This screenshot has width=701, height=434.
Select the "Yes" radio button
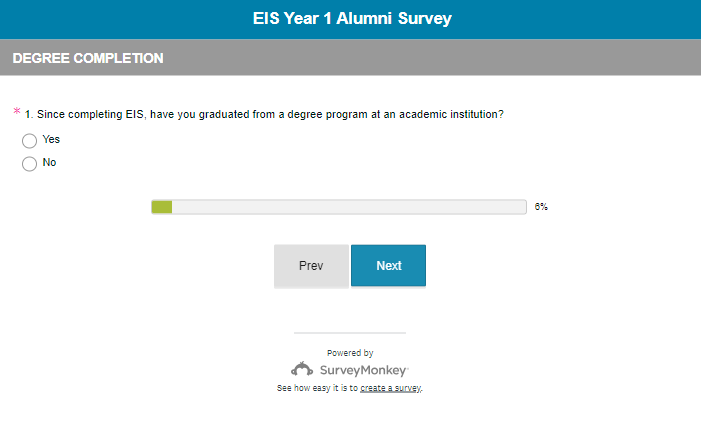tap(29, 141)
